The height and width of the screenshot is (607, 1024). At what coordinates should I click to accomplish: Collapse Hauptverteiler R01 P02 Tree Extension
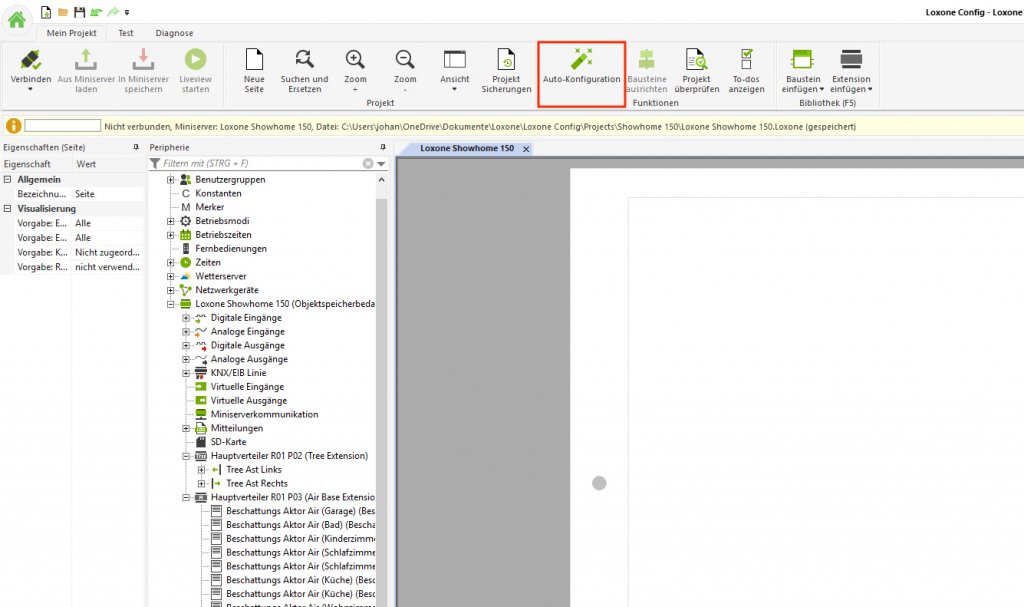(186, 456)
